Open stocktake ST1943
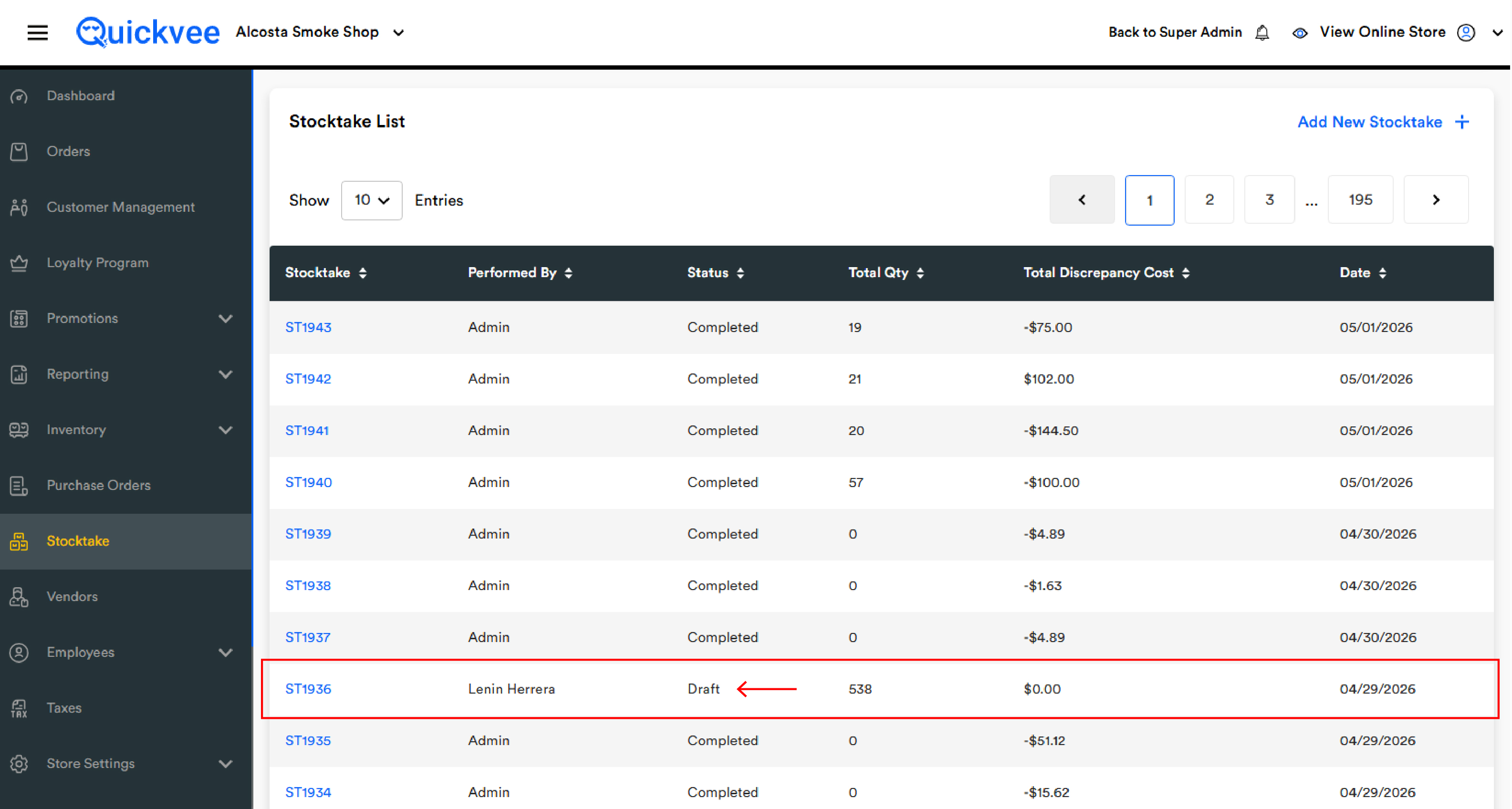 308,327
